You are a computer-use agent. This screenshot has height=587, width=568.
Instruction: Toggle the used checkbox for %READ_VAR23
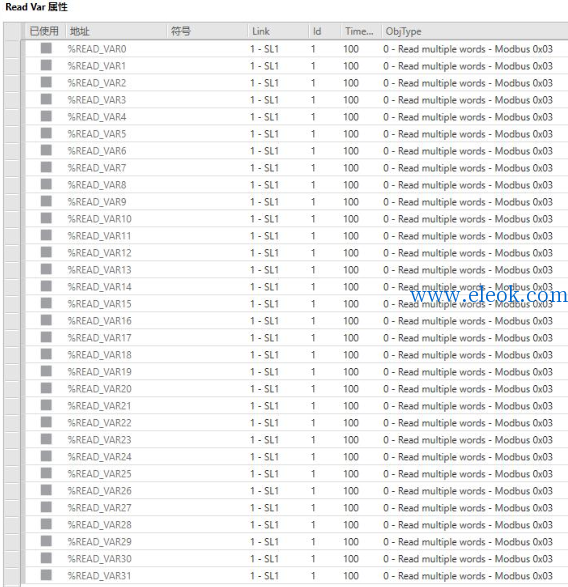[x=46, y=439]
